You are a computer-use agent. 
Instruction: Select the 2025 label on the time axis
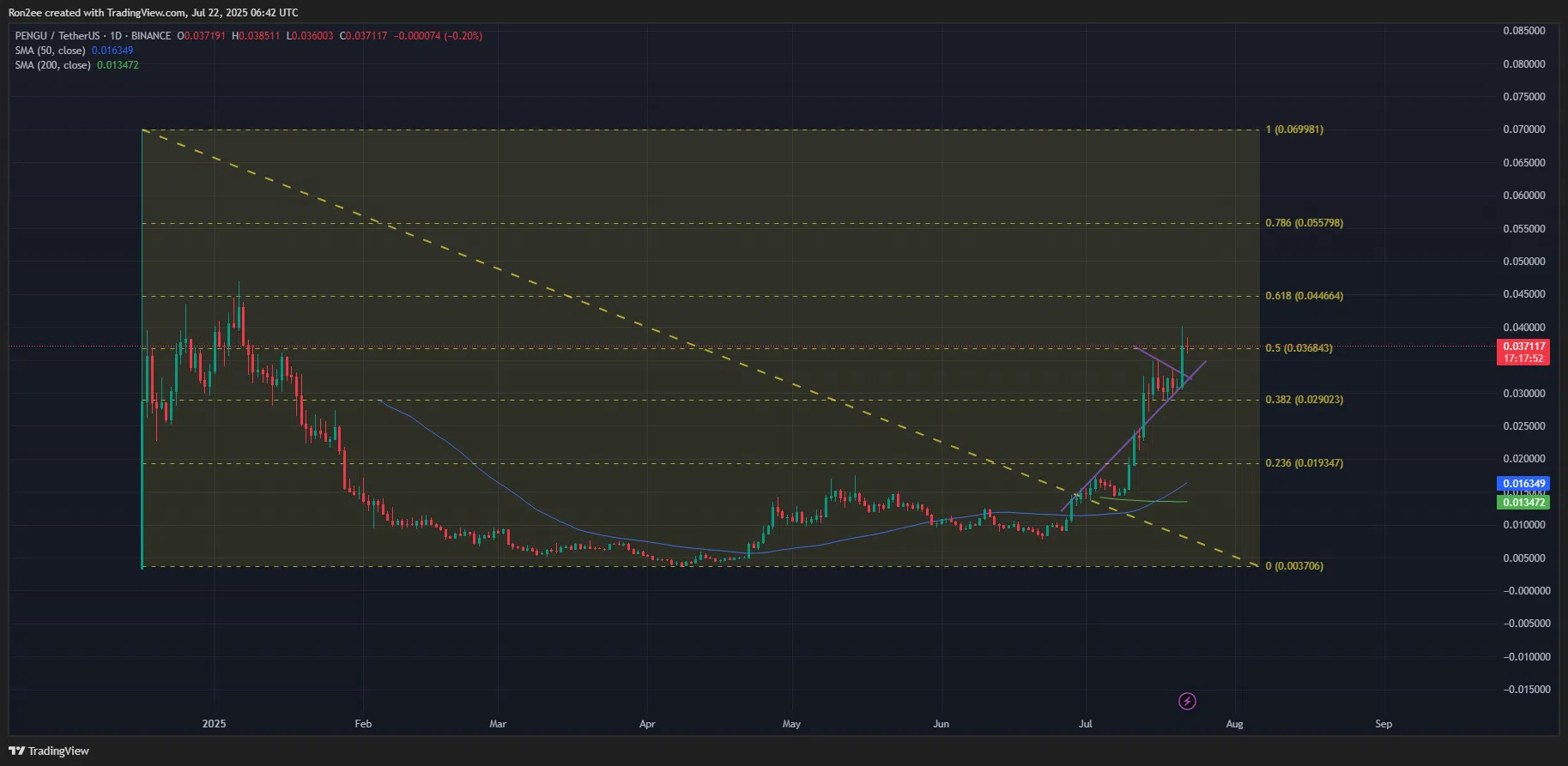click(x=214, y=724)
